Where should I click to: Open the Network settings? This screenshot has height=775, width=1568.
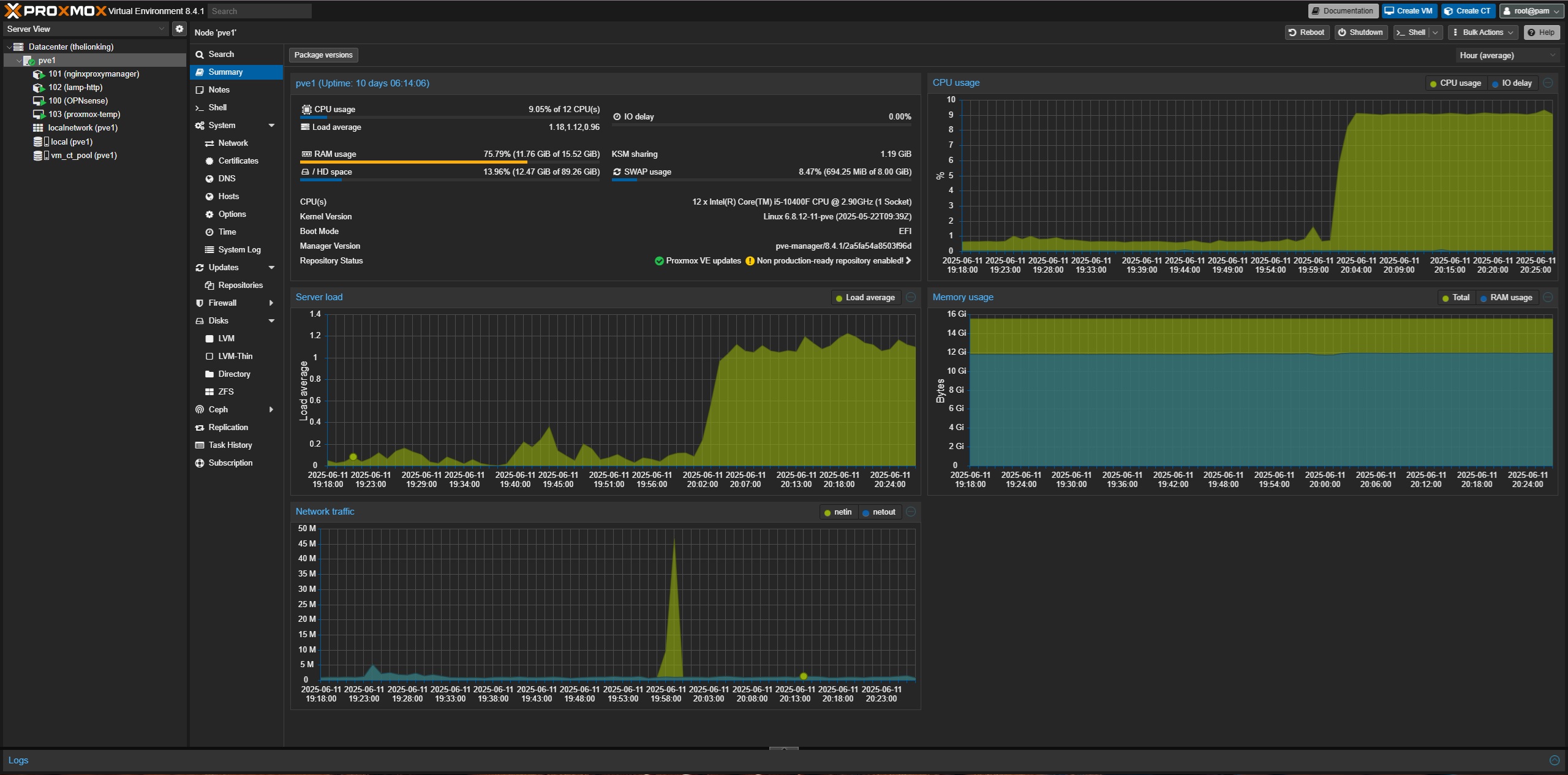236,143
